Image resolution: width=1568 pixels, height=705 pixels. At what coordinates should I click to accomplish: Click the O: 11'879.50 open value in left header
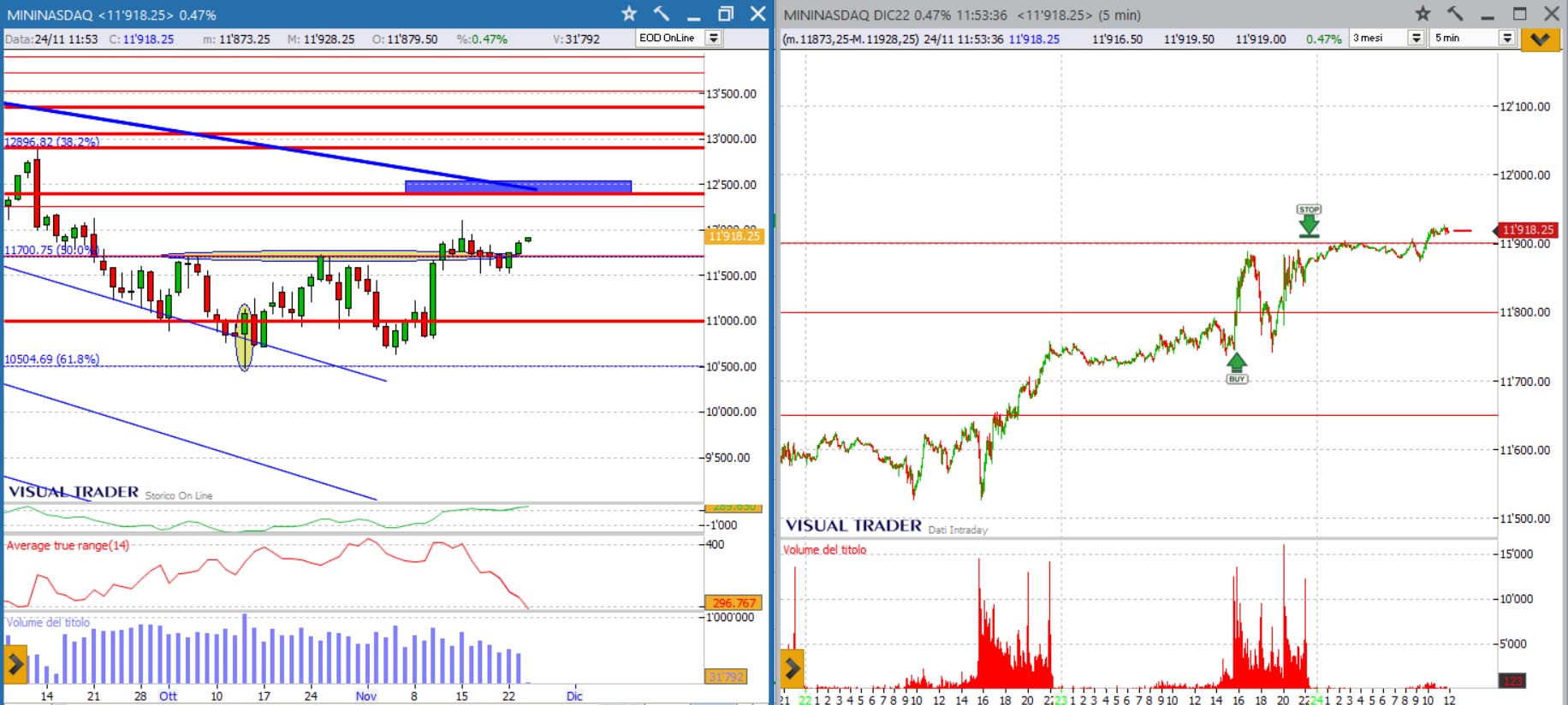[405, 39]
